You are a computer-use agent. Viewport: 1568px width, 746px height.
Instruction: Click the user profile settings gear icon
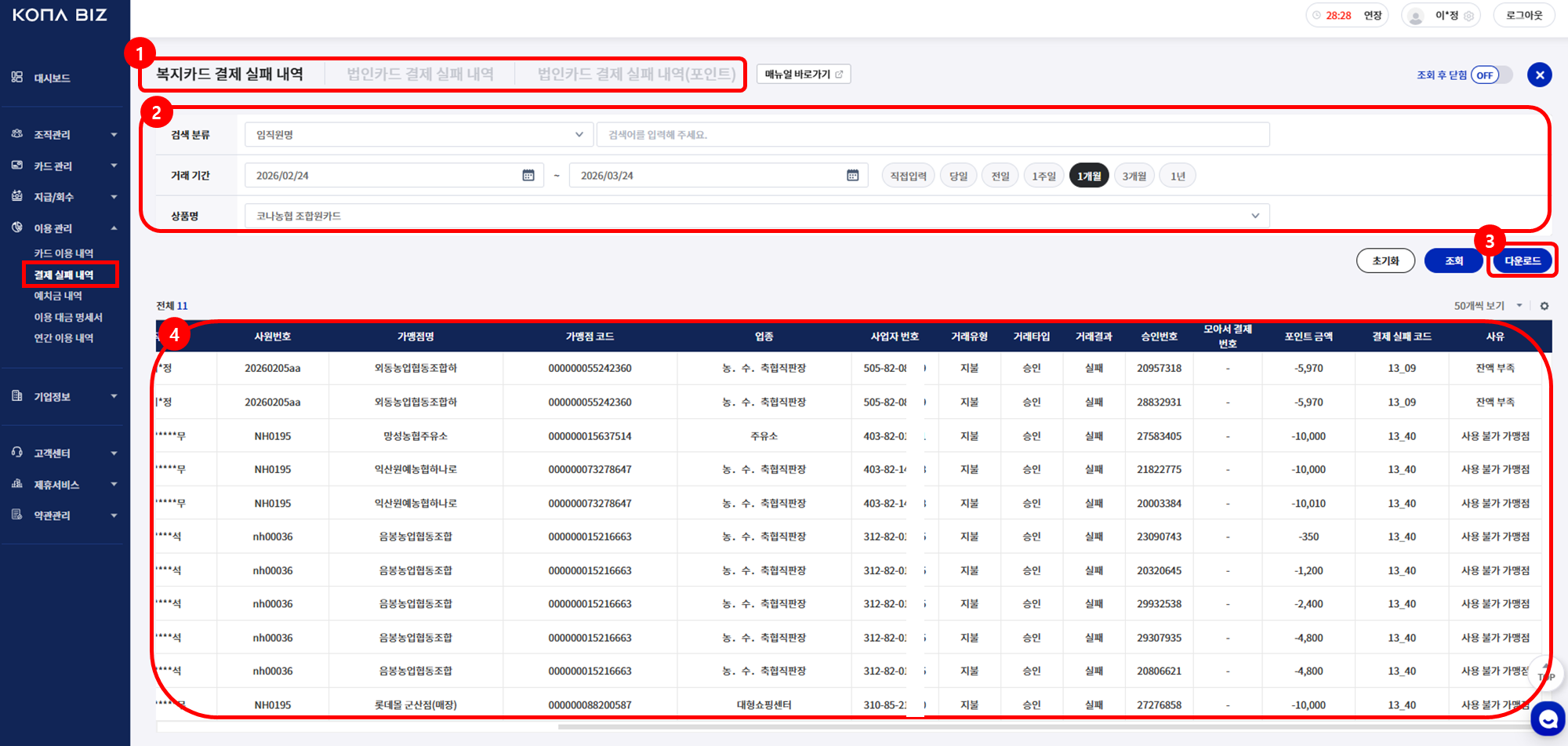tap(1468, 16)
